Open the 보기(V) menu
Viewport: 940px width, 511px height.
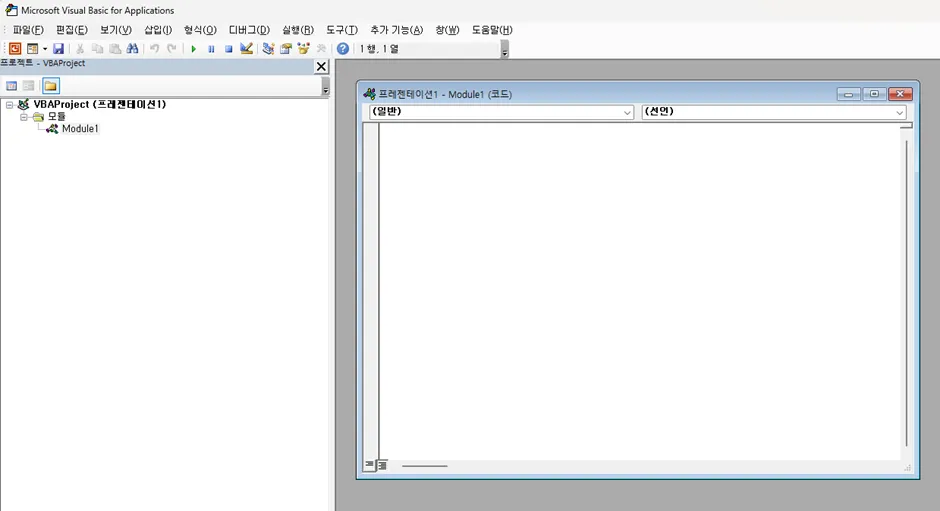click(x=116, y=30)
